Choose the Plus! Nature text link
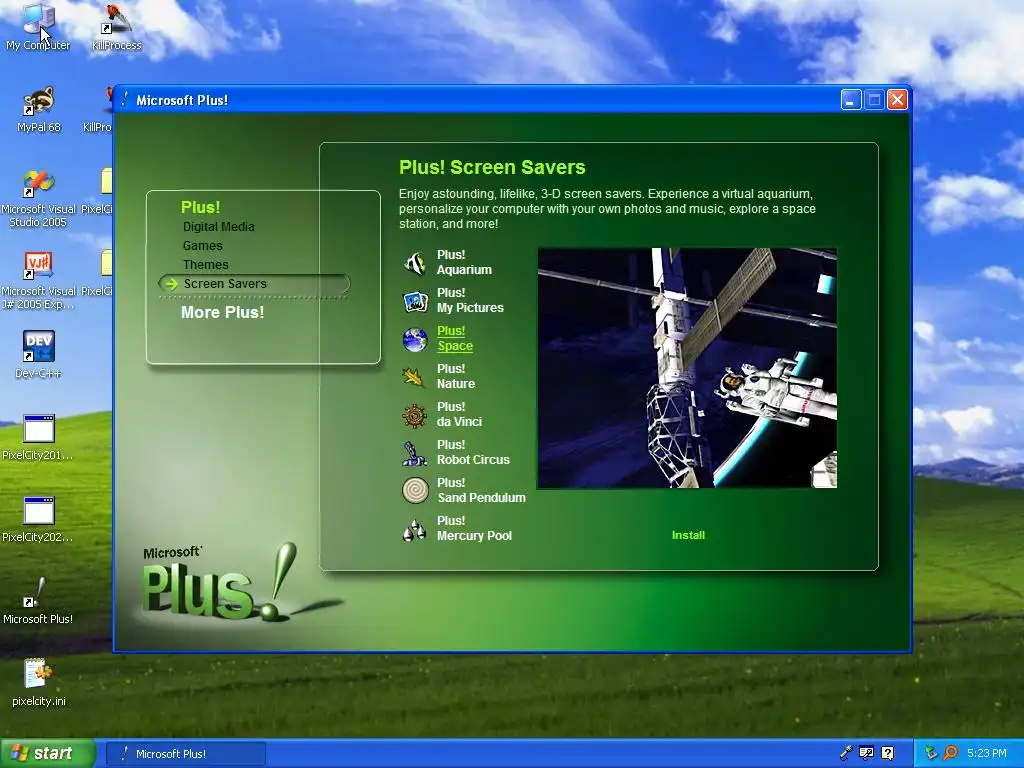 456,376
